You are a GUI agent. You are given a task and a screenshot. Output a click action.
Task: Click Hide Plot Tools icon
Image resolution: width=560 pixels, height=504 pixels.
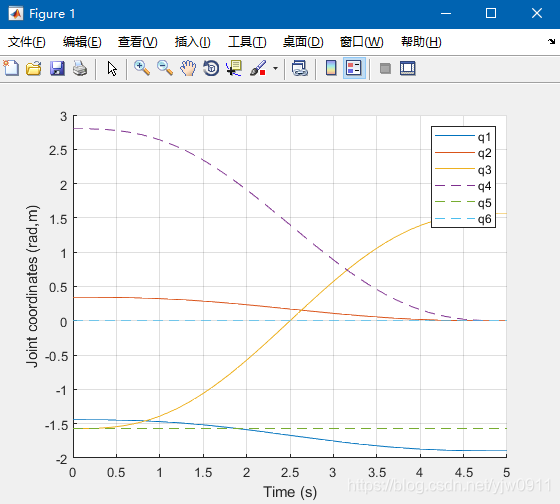click(385, 68)
